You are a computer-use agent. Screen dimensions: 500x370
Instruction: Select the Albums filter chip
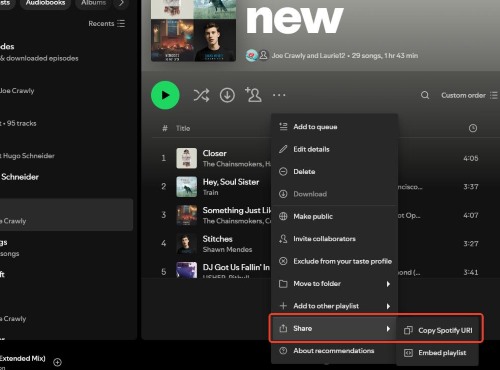point(94,3)
